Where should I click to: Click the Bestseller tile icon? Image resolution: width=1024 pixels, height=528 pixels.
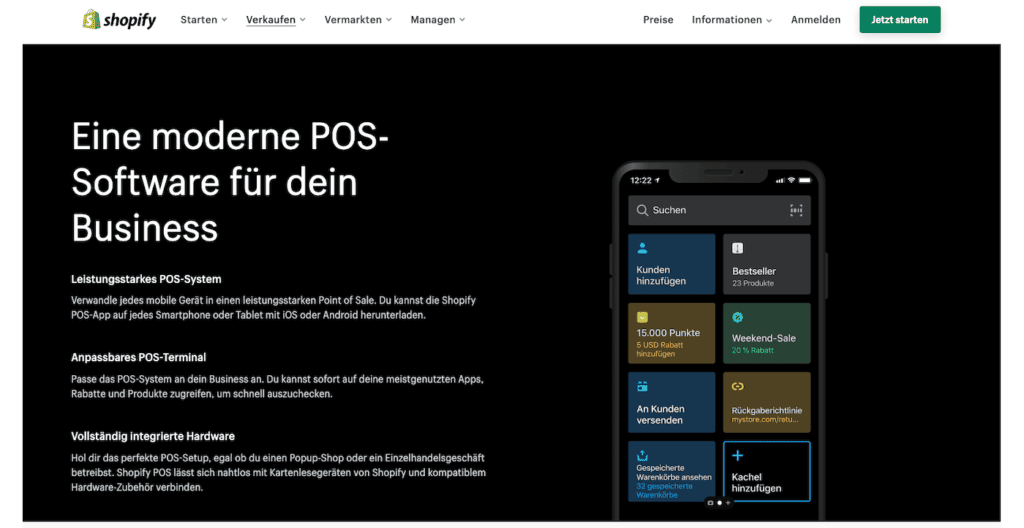[737, 248]
